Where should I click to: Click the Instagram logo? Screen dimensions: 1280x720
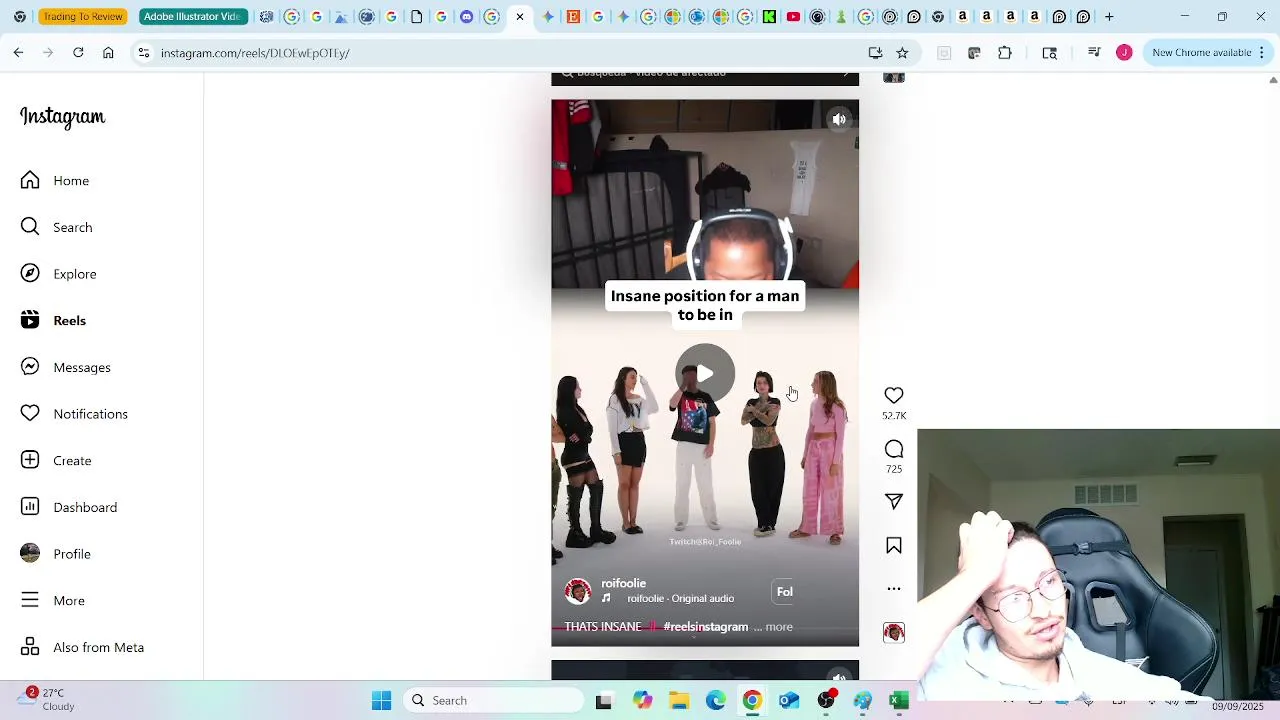pyautogui.click(x=62, y=117)
